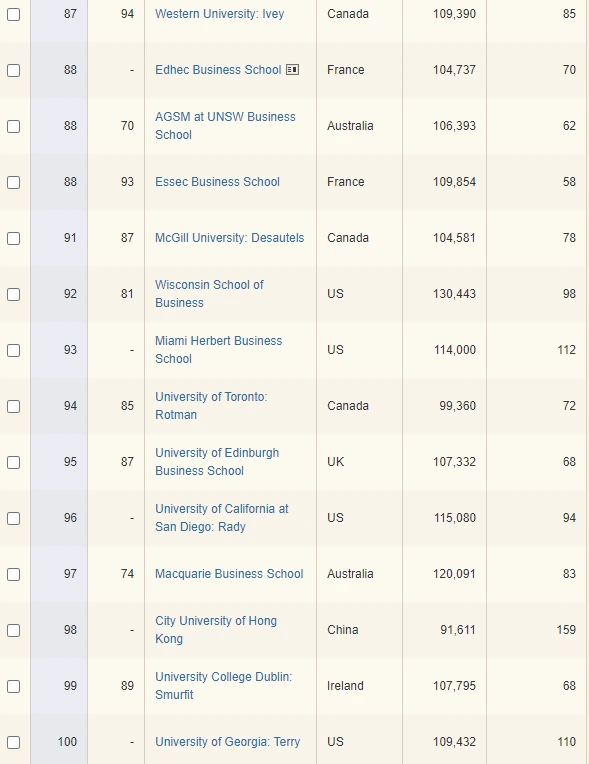Click salary value 109,432
Viewport: 589px width, 764px height.
point(454,742)
